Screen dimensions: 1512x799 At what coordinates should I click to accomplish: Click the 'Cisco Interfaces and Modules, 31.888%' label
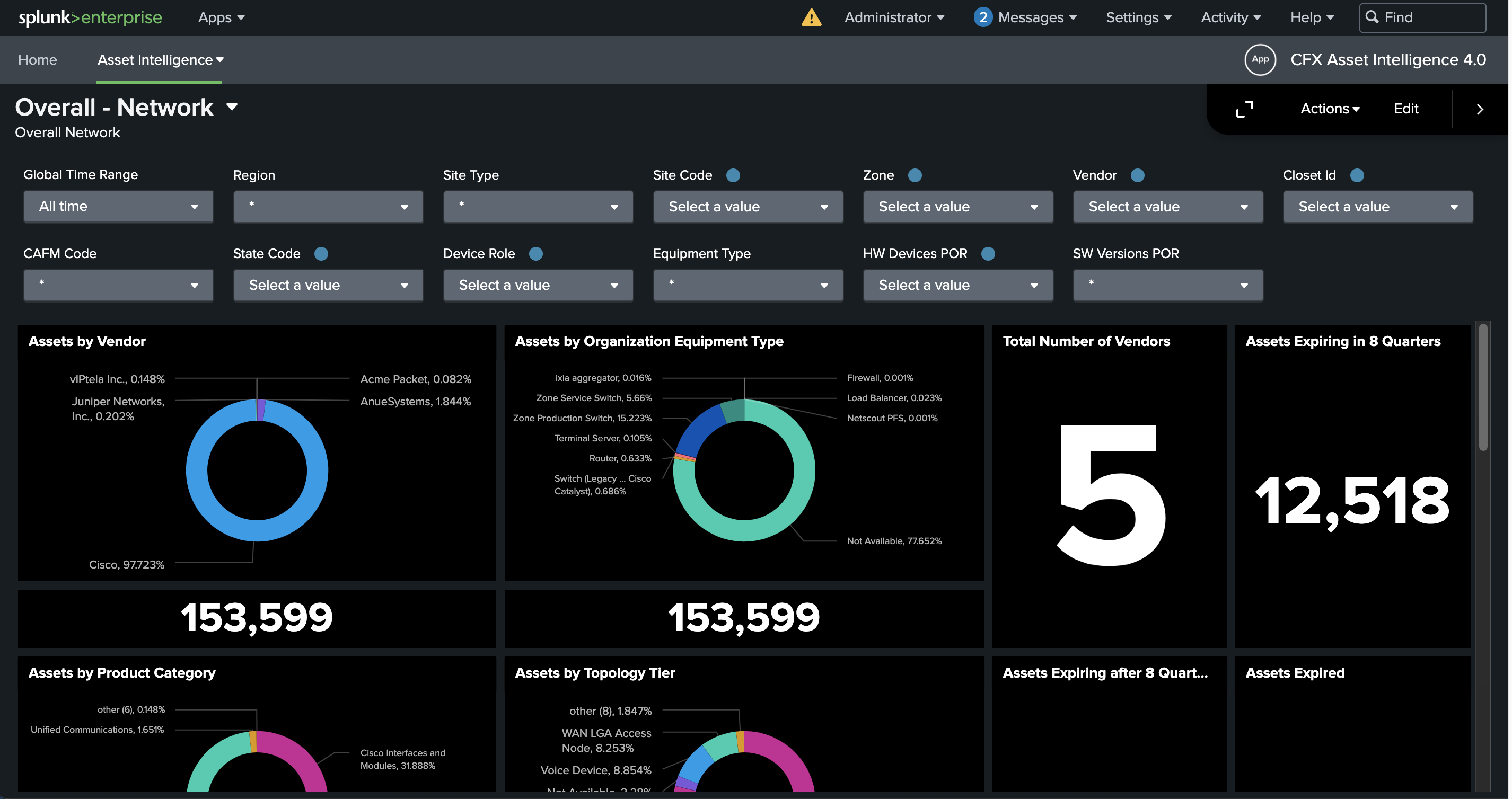click(x=403, y=759)
